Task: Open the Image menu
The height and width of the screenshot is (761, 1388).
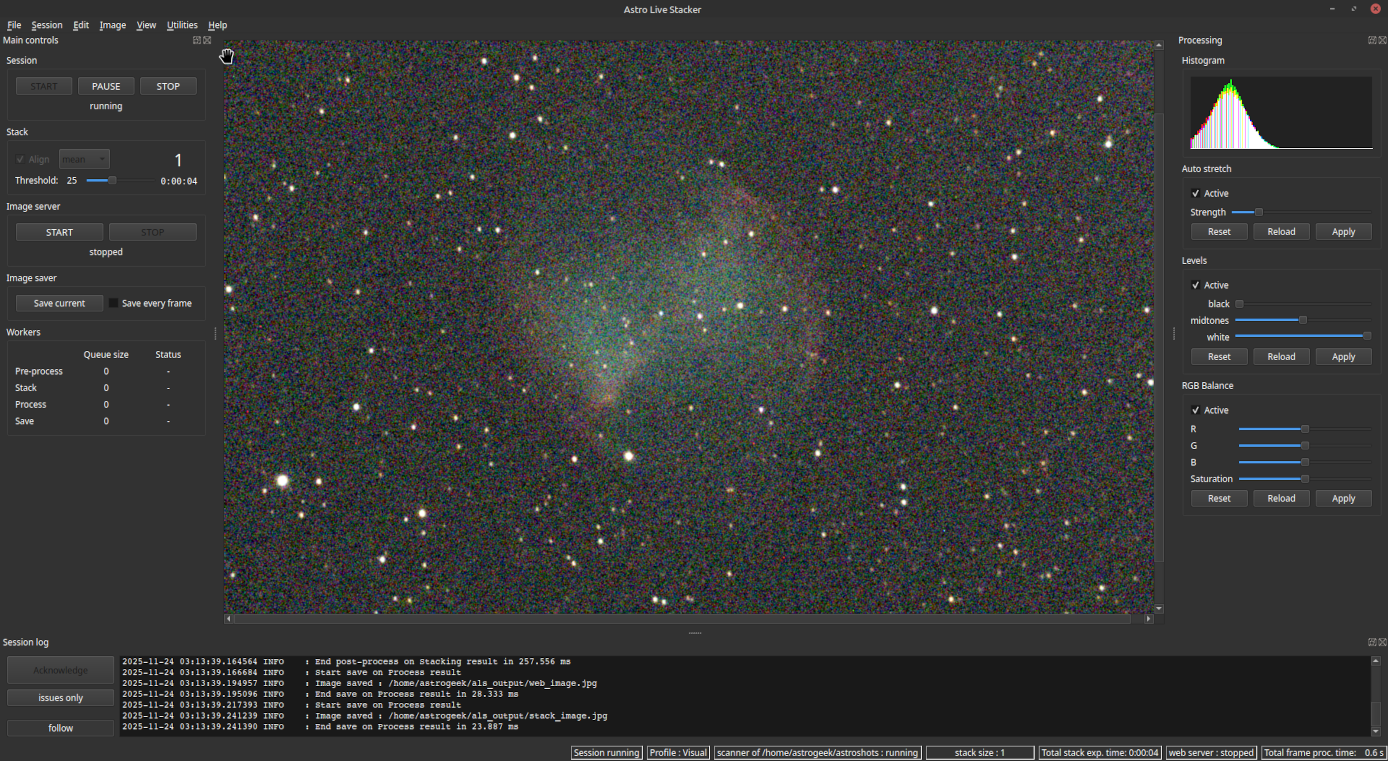Action: 112,25
